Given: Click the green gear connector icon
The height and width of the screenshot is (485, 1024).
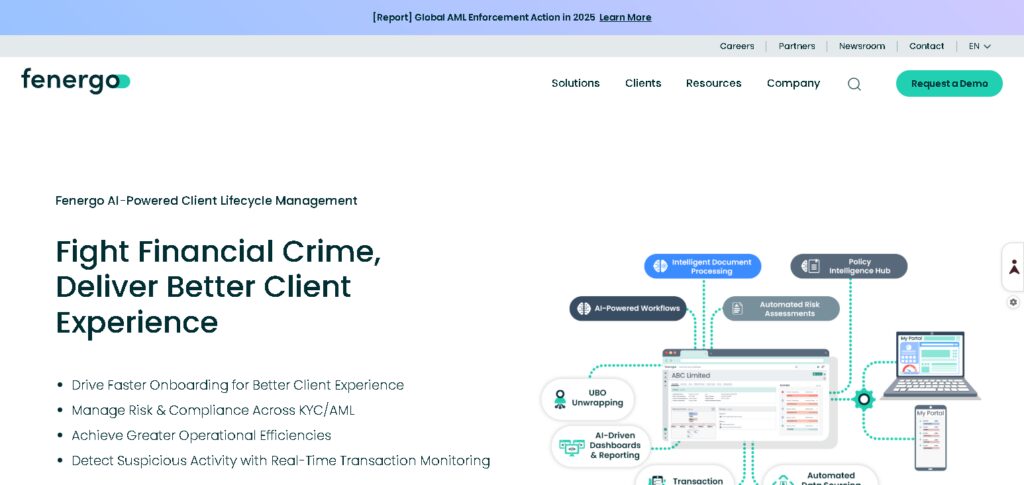Looking at the screenshot, I should (x=863, y=399).
